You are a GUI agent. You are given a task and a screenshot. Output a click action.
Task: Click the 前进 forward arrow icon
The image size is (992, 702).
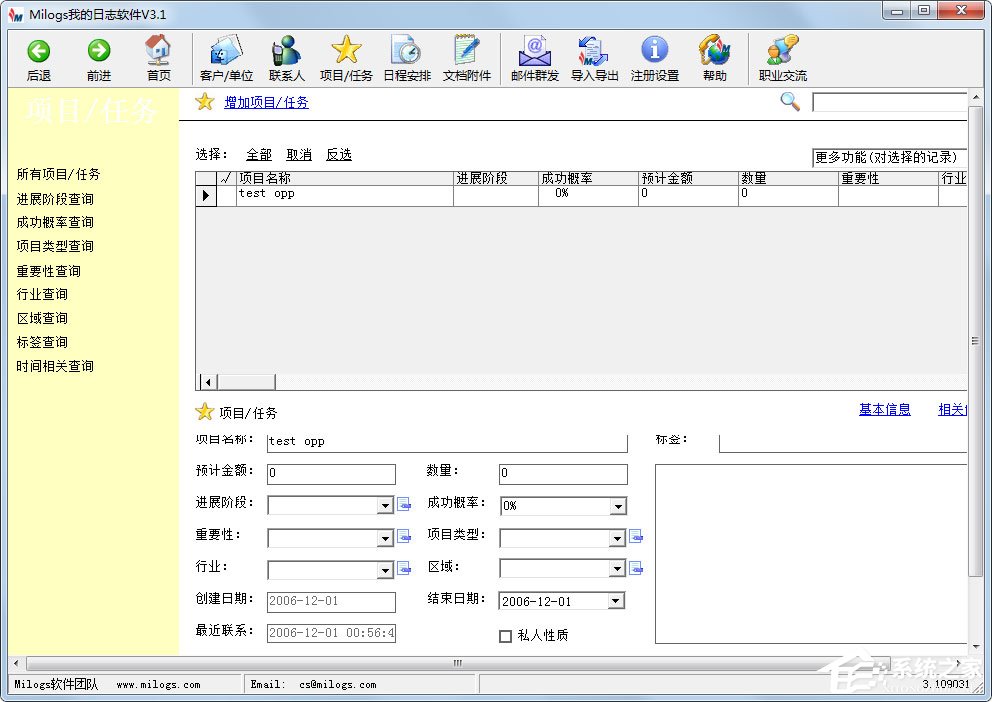pos(99,51)
